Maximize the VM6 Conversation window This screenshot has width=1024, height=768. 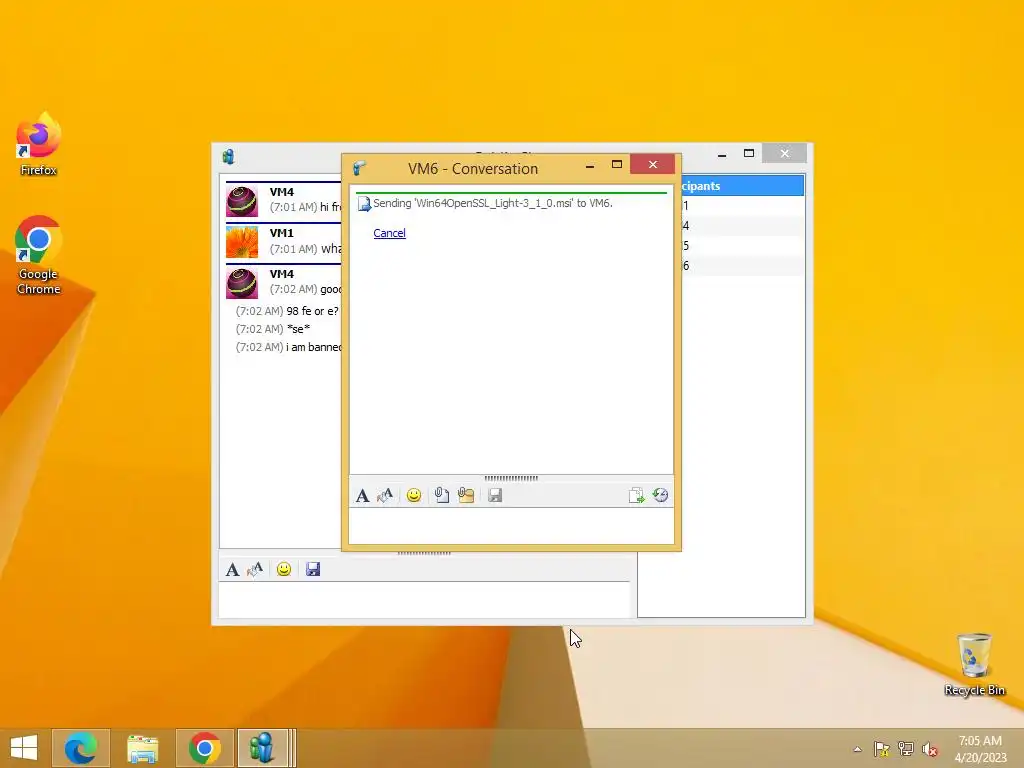click(x=616, y=165)
